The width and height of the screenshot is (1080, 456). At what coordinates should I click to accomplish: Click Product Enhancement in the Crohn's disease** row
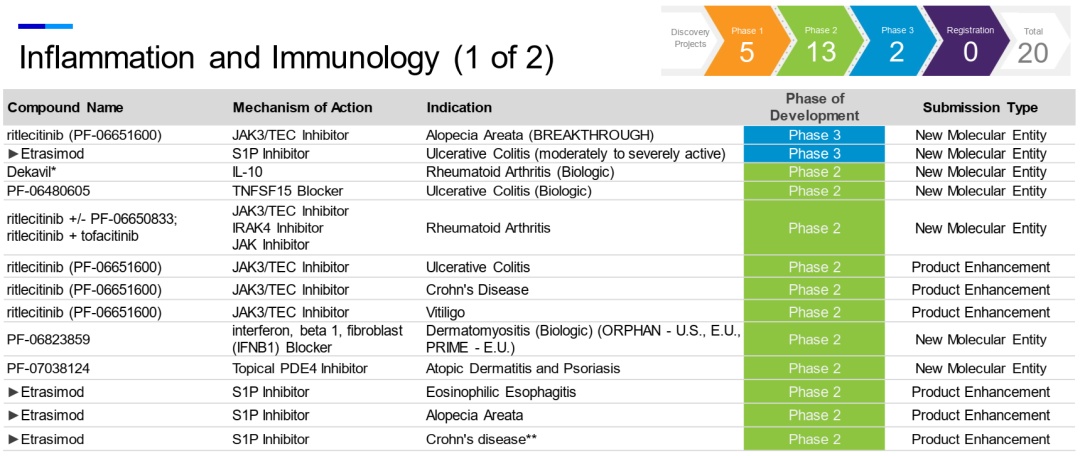click(x=981, y=439)
